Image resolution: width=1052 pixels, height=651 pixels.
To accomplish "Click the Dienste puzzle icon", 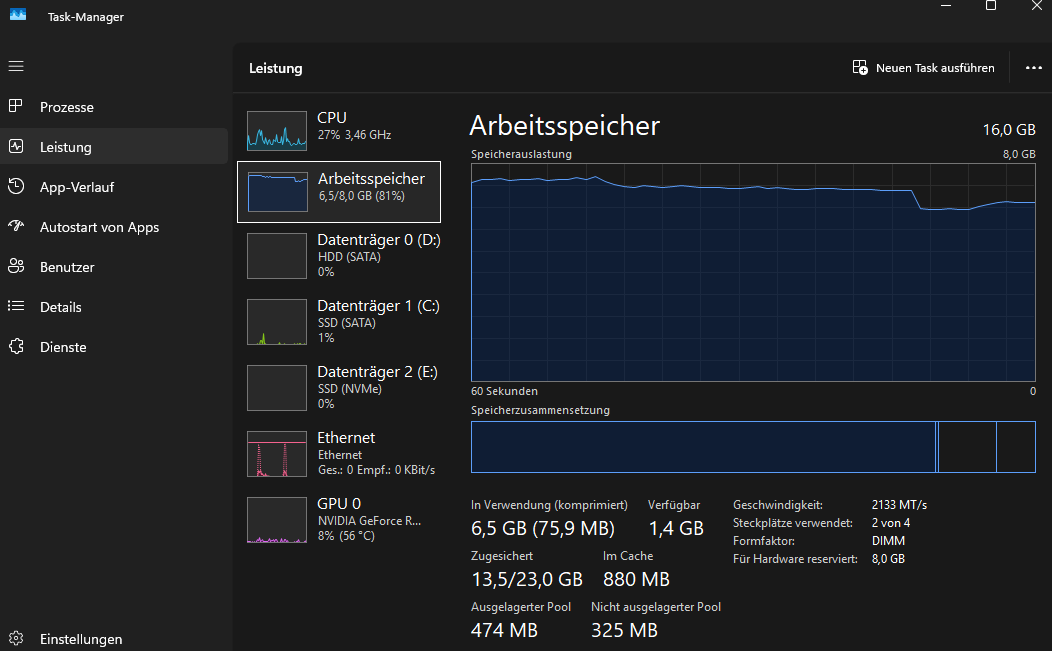I will 16,346.
